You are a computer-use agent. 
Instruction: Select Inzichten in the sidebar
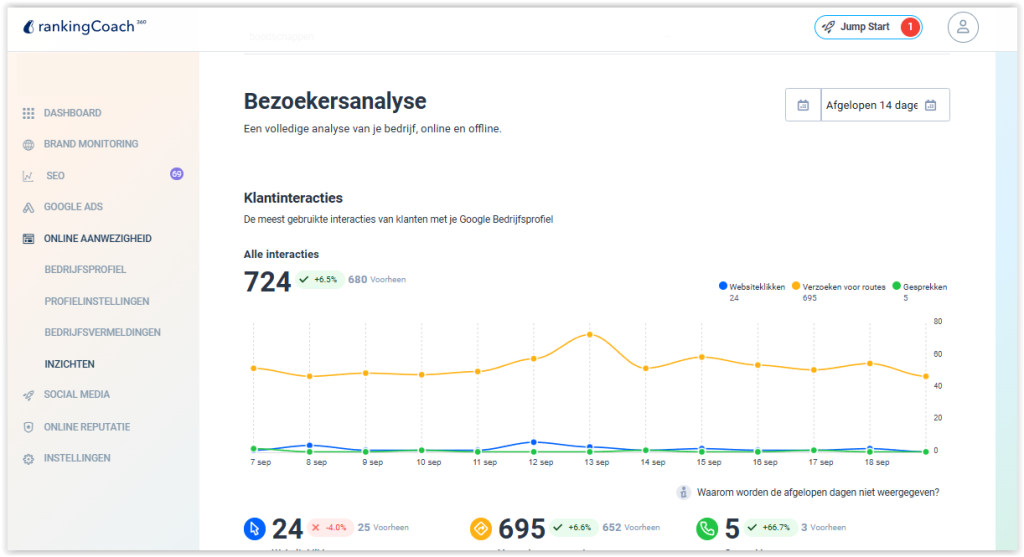click(69, 364)
